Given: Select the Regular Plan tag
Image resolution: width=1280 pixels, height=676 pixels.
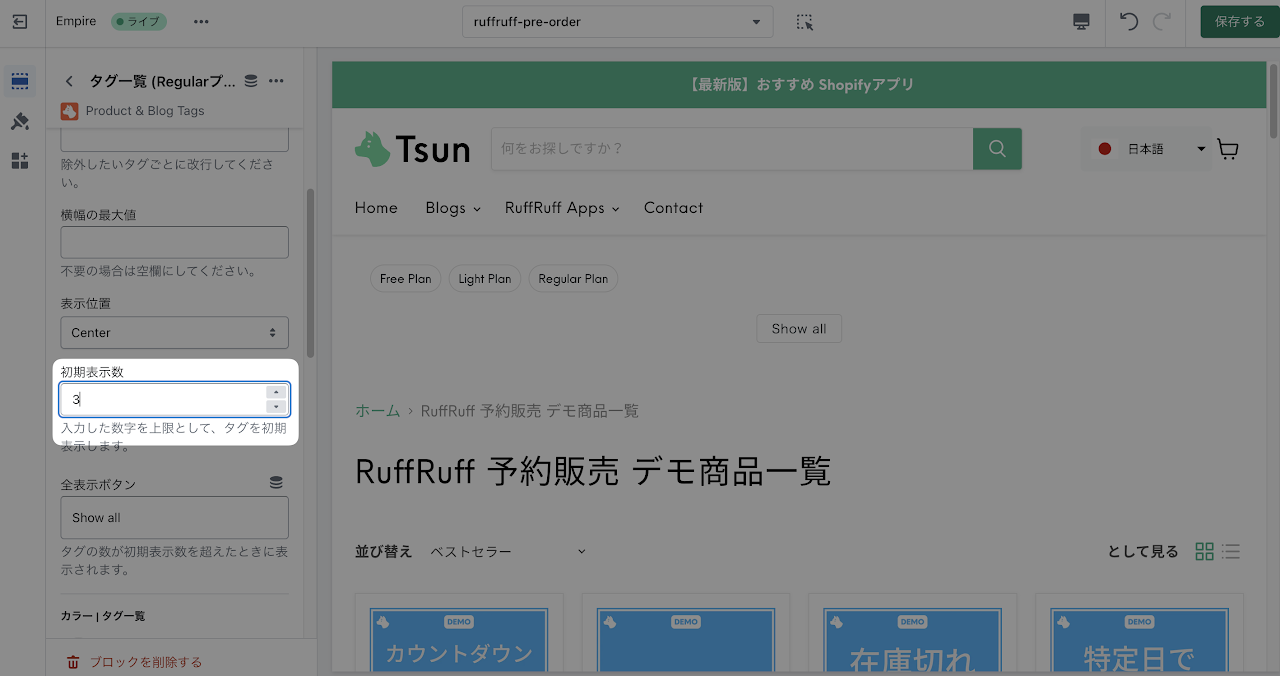Looking at the screenshot, I should click(x=573, y=279).
